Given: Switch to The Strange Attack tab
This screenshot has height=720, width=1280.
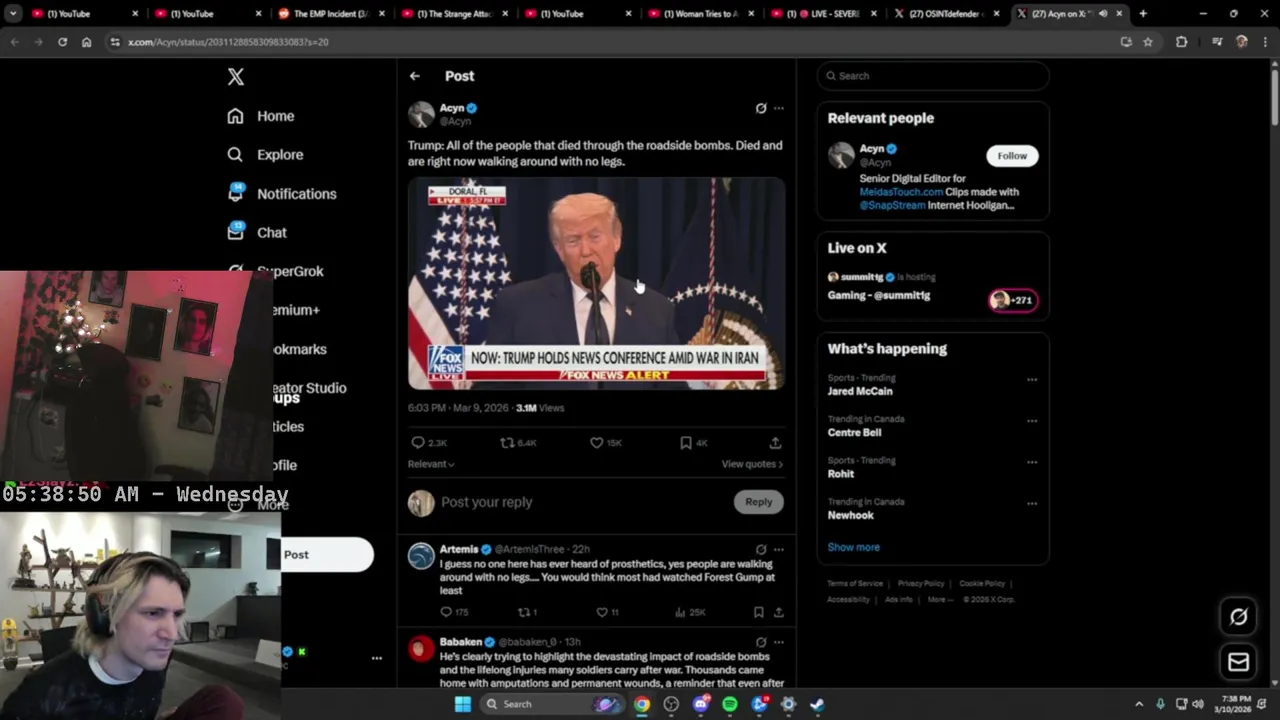Looking at the screenshot, I should pyautogui.click(x=455, y=14).
